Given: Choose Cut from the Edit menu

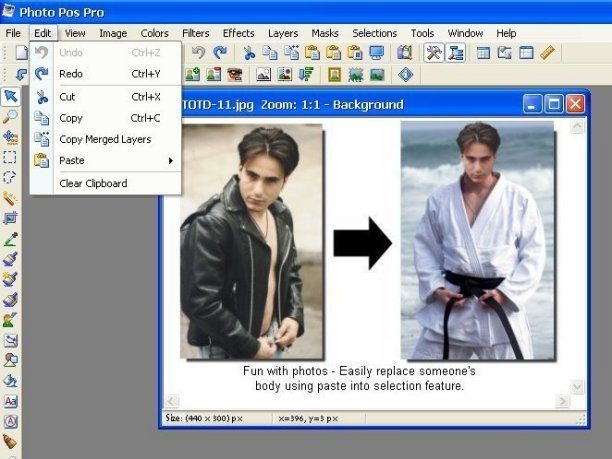Looking at the screenshot, I should [105, 97].
